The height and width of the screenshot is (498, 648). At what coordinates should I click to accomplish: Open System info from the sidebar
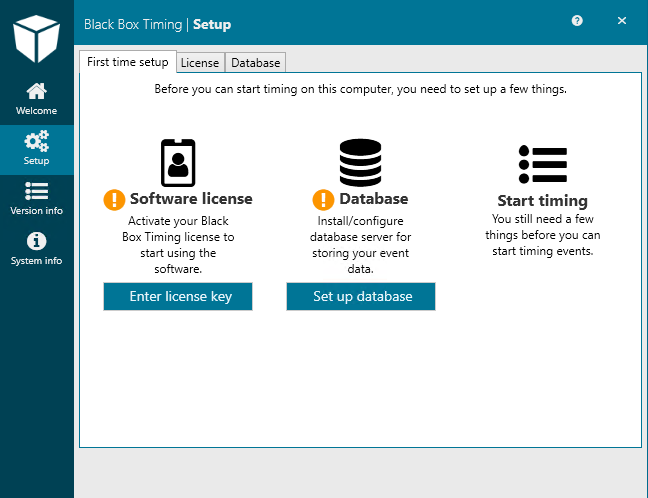click(36, 249)
